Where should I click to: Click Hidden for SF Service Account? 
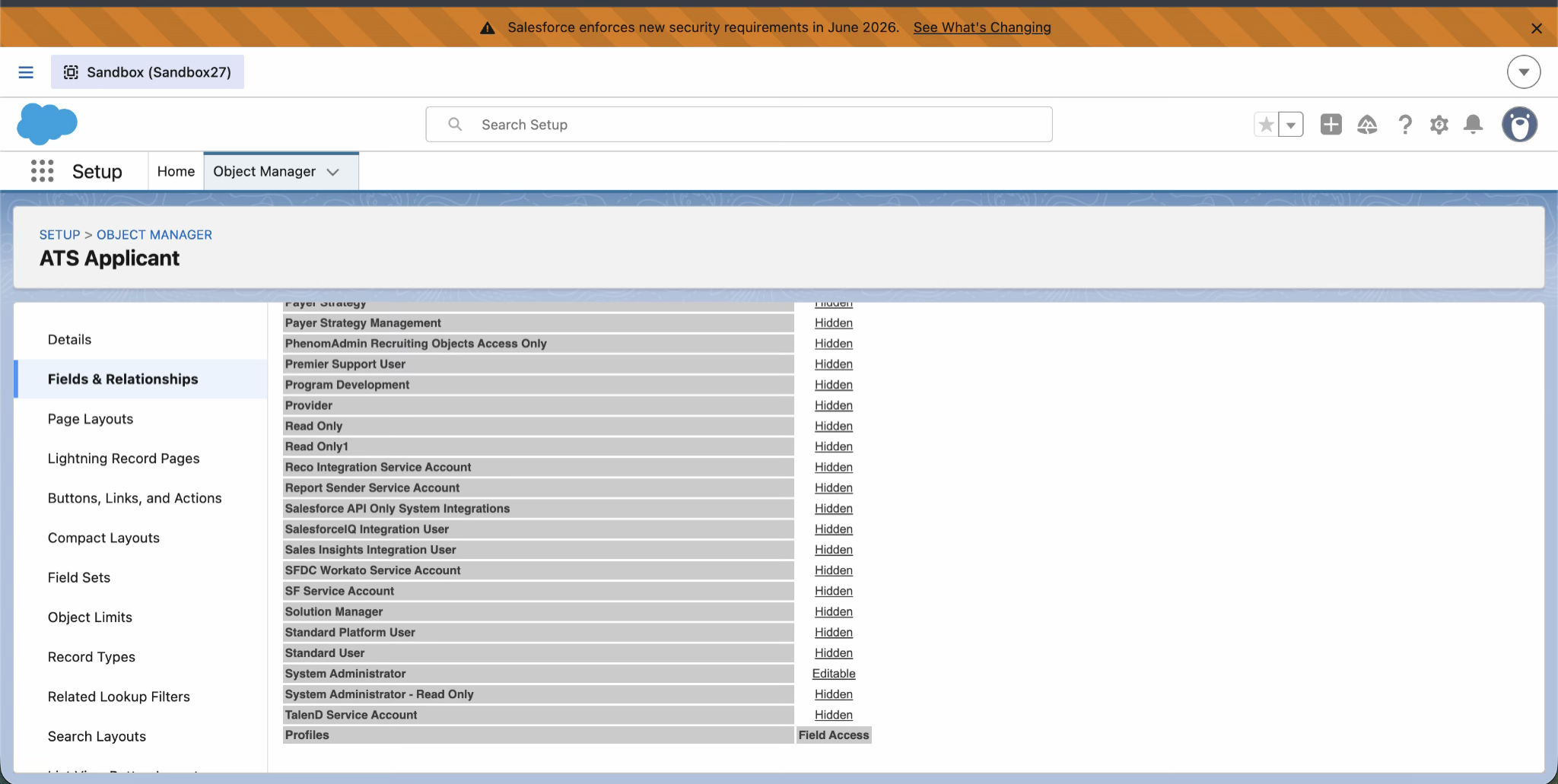tap(834, 591)
